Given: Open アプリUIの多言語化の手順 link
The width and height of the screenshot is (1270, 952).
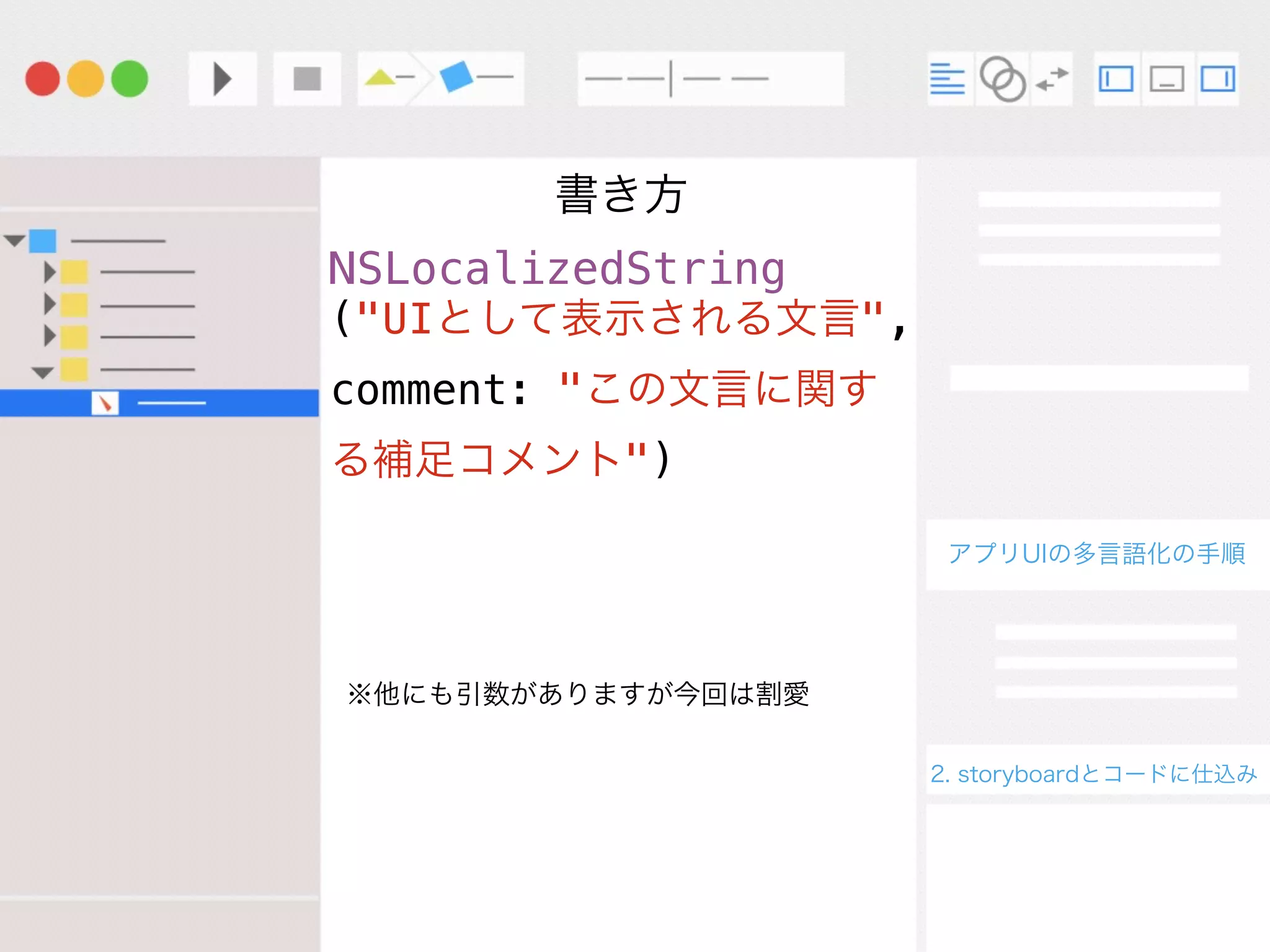Looking at the screenshot, I should click(1096, 553).
